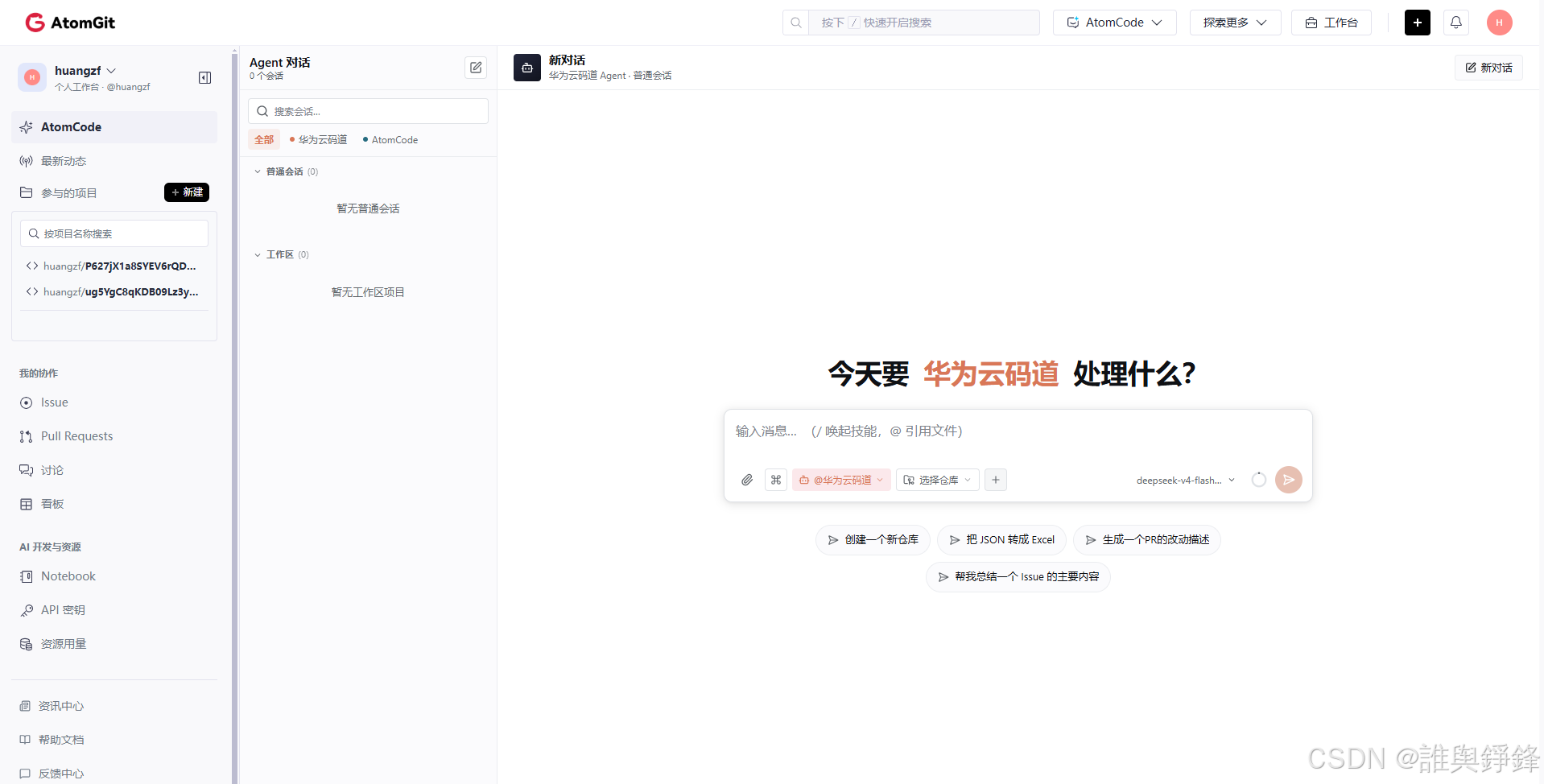Click 生成一个PR的改动描述 suggestion
1544x784 pixels.
coord(1147,539)
